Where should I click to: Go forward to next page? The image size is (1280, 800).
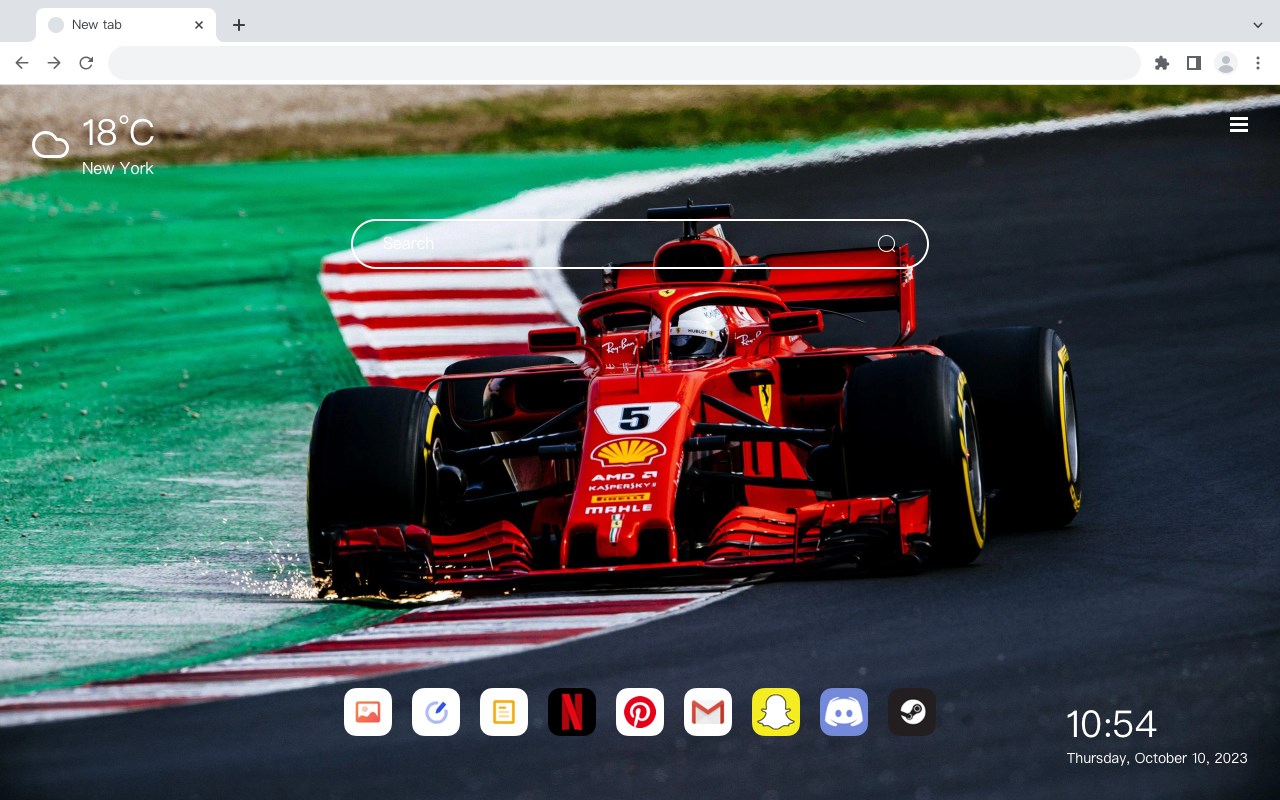[54, 63]
